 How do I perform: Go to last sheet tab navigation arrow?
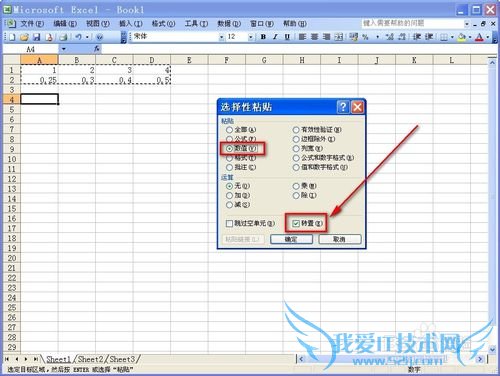coord(35,359)
